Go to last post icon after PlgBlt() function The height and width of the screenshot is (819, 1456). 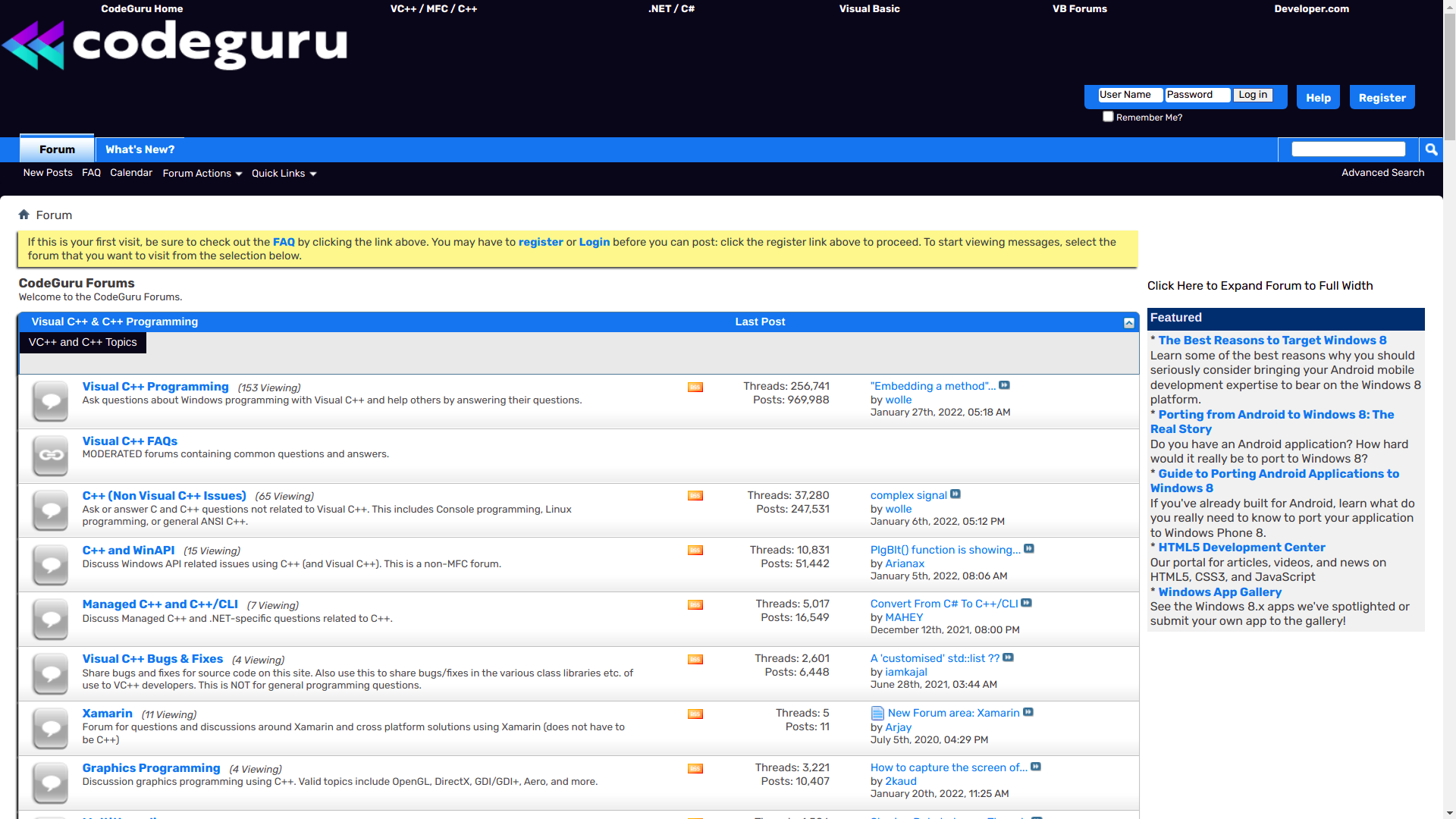coord(1029,549)
